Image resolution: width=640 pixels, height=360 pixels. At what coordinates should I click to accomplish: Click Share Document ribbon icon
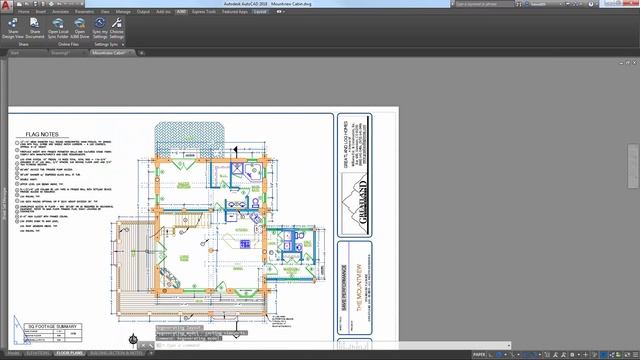point(35,28)
